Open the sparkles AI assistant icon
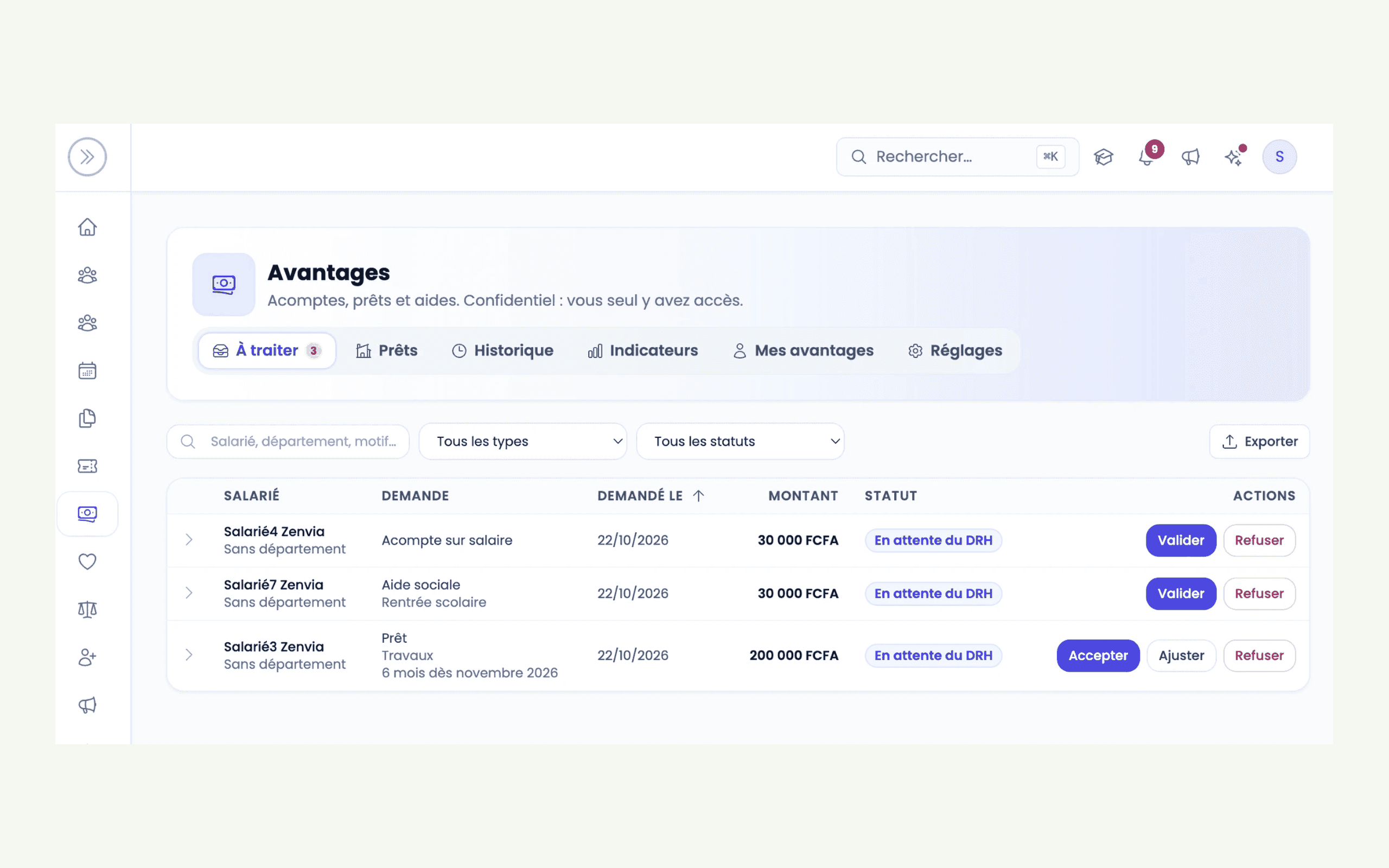Image resolution: width=1389 pixels, height=868 pixels. 1234,157
